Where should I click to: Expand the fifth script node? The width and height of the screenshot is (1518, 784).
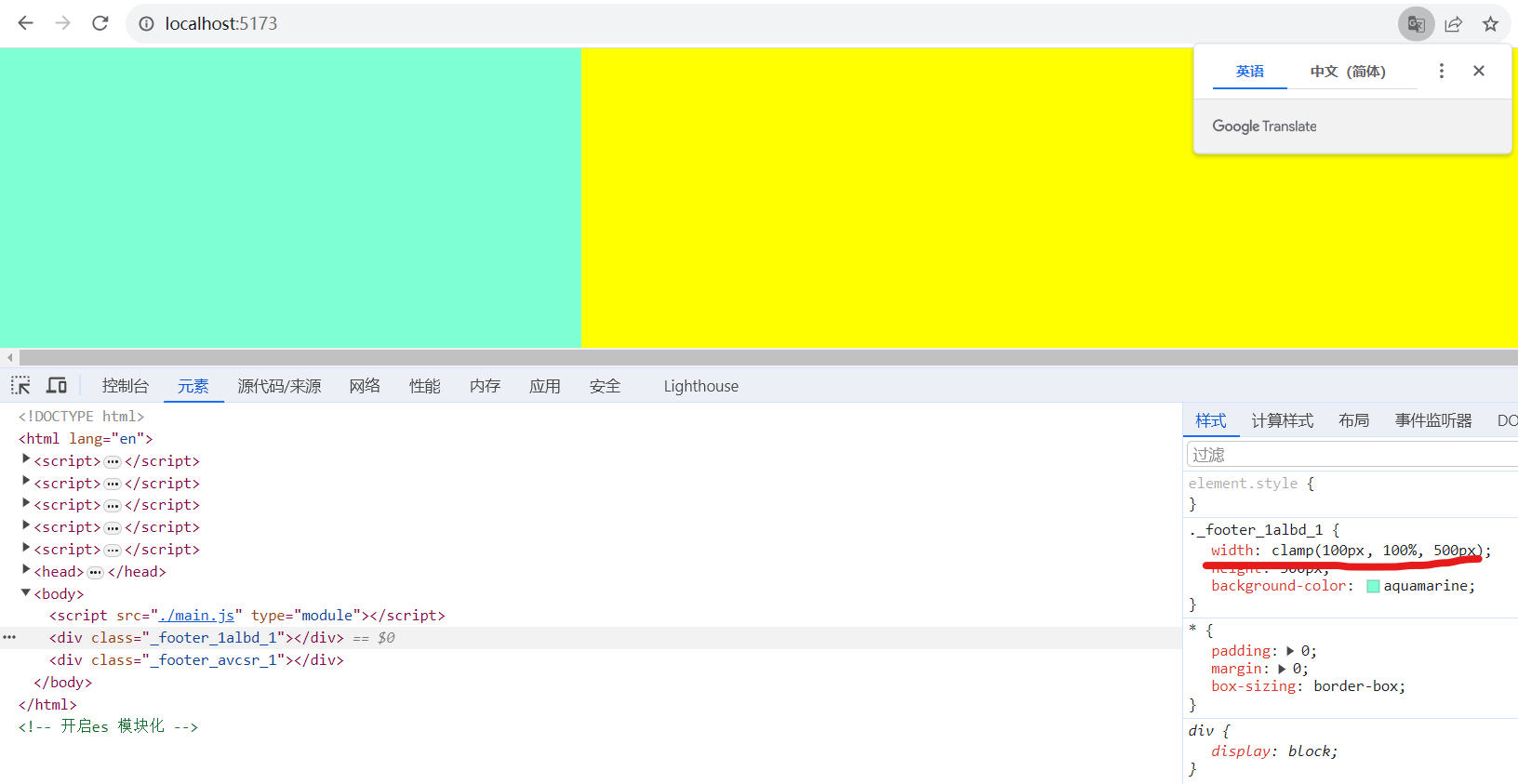pos(26,548)
